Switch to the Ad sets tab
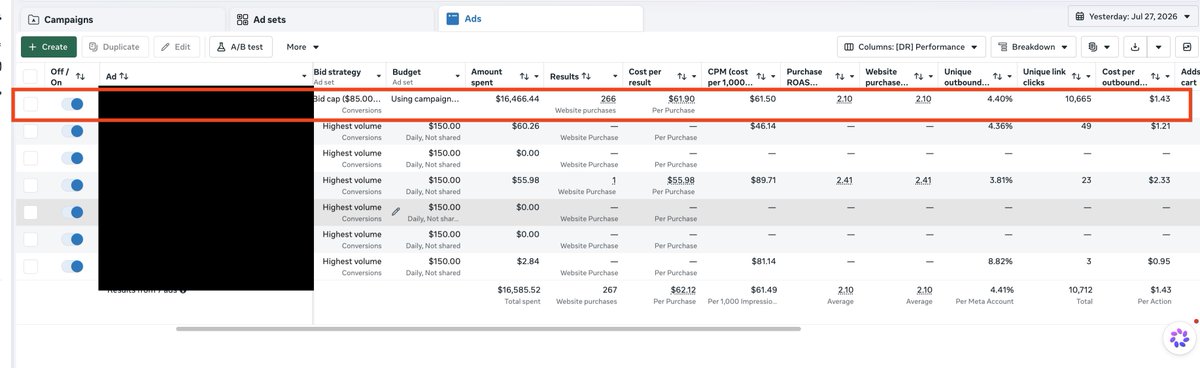The width and height of the screenshot is (1200, 368). click(x=331, y=19)
